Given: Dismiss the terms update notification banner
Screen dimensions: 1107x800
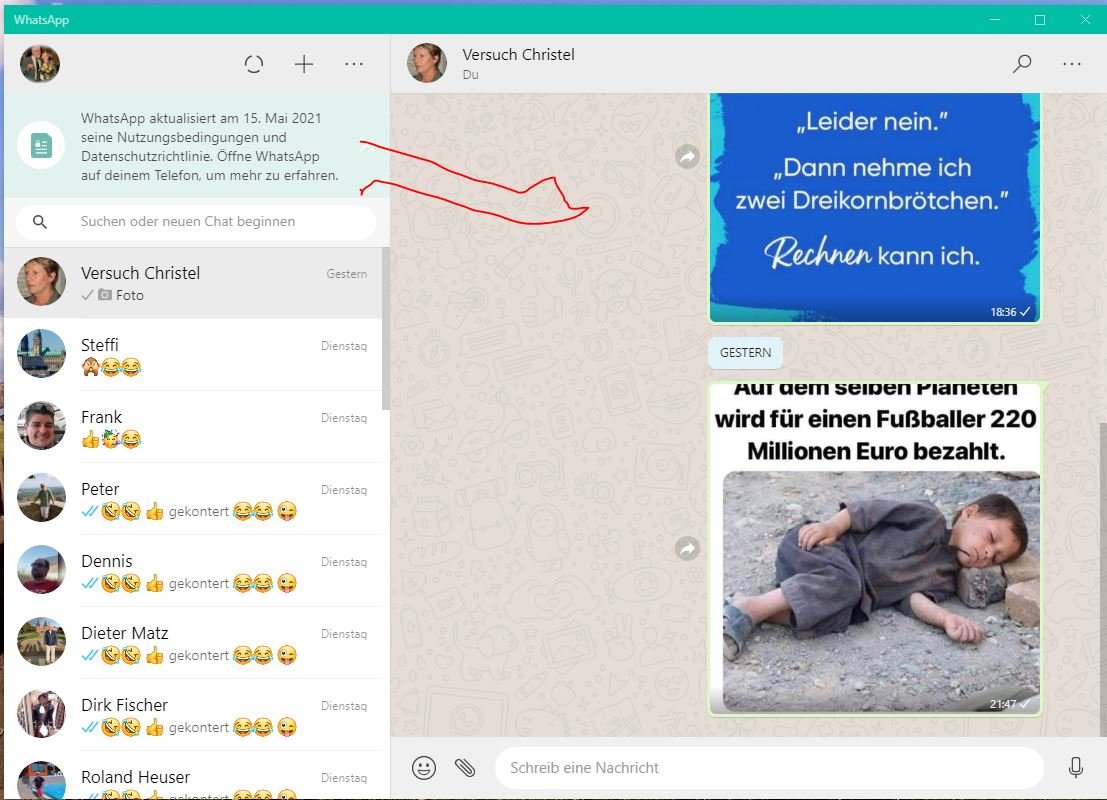Looking at the screenshot, I should point(367,146).
